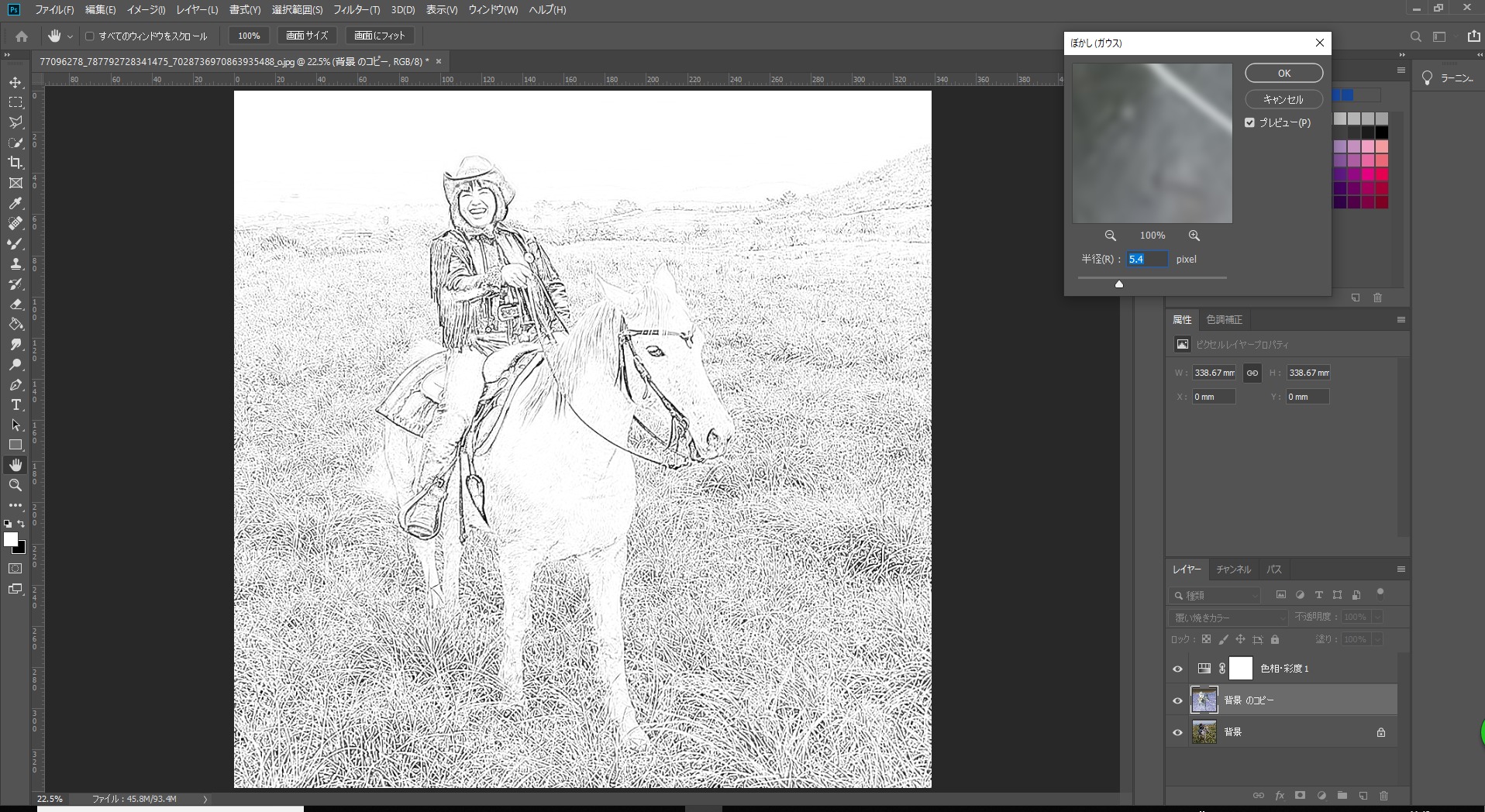
Task: Hide the 背景 のコピー layer
Action: [x=1177, y=700]
